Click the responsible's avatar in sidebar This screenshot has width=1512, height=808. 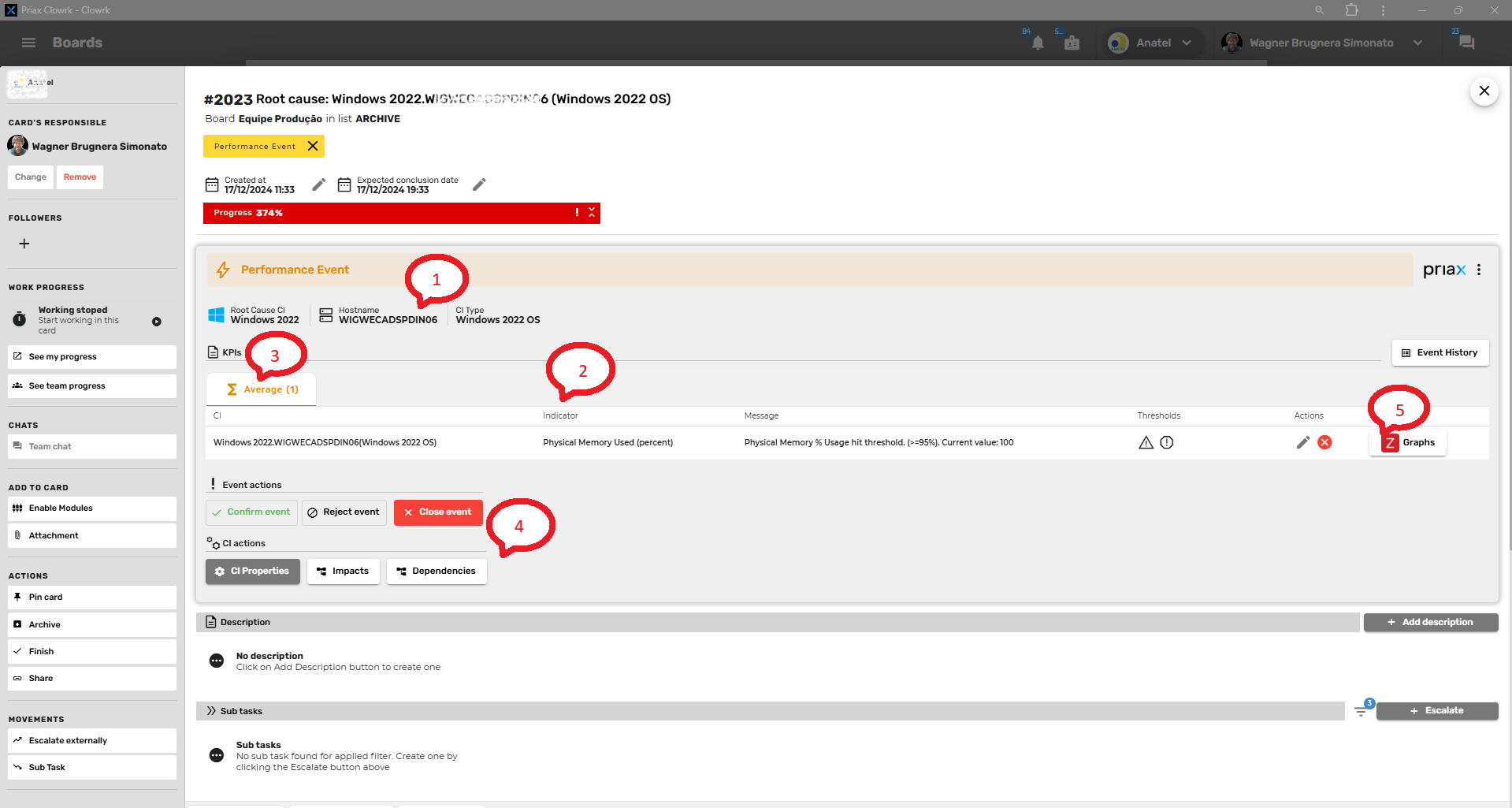tap(18, 146)
